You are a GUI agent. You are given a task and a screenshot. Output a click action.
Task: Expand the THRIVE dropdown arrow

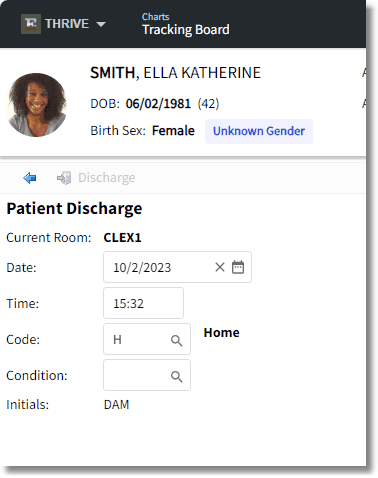101,24
